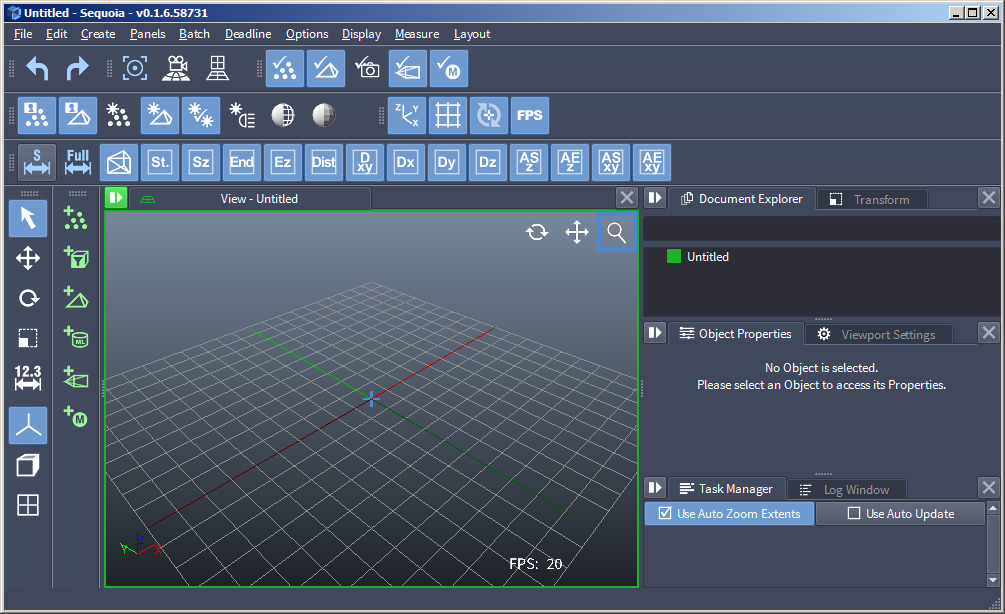The height and width of the screenshot is (614, 1005).
Task: Click the wireframe sphere shading icon
Action: [x=283, y=115]
